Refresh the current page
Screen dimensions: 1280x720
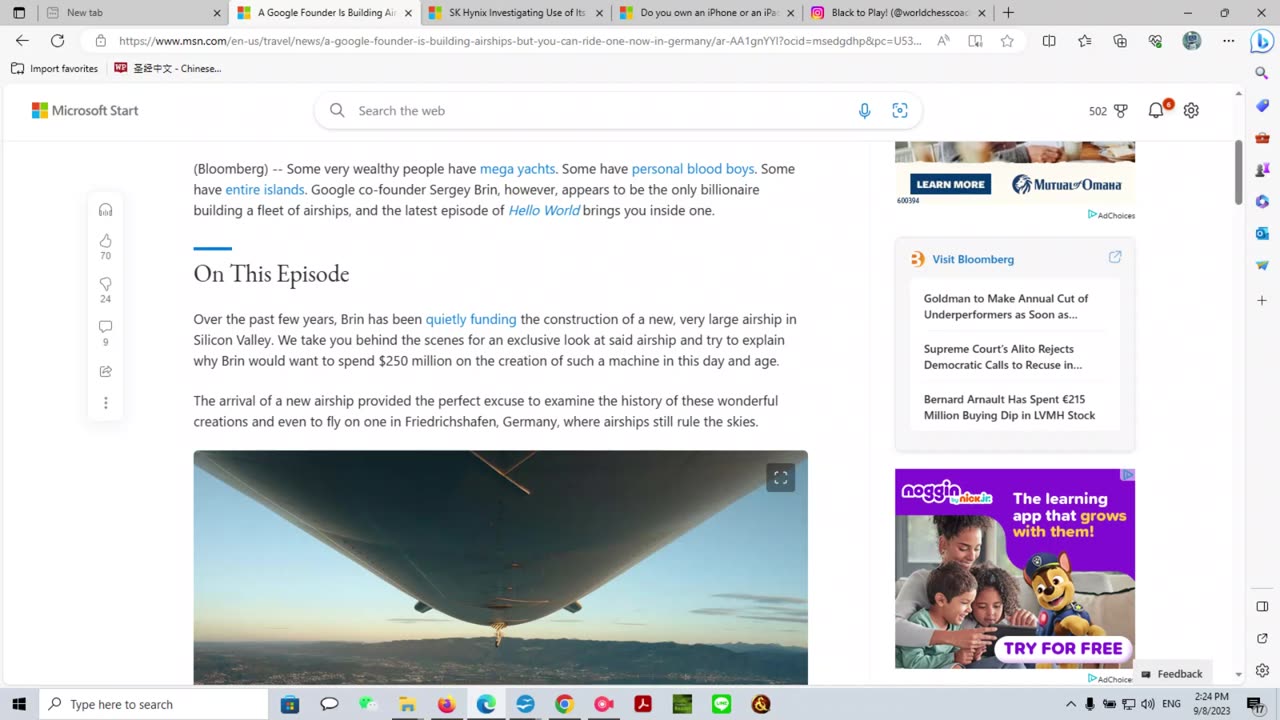(x=57, y=41)
